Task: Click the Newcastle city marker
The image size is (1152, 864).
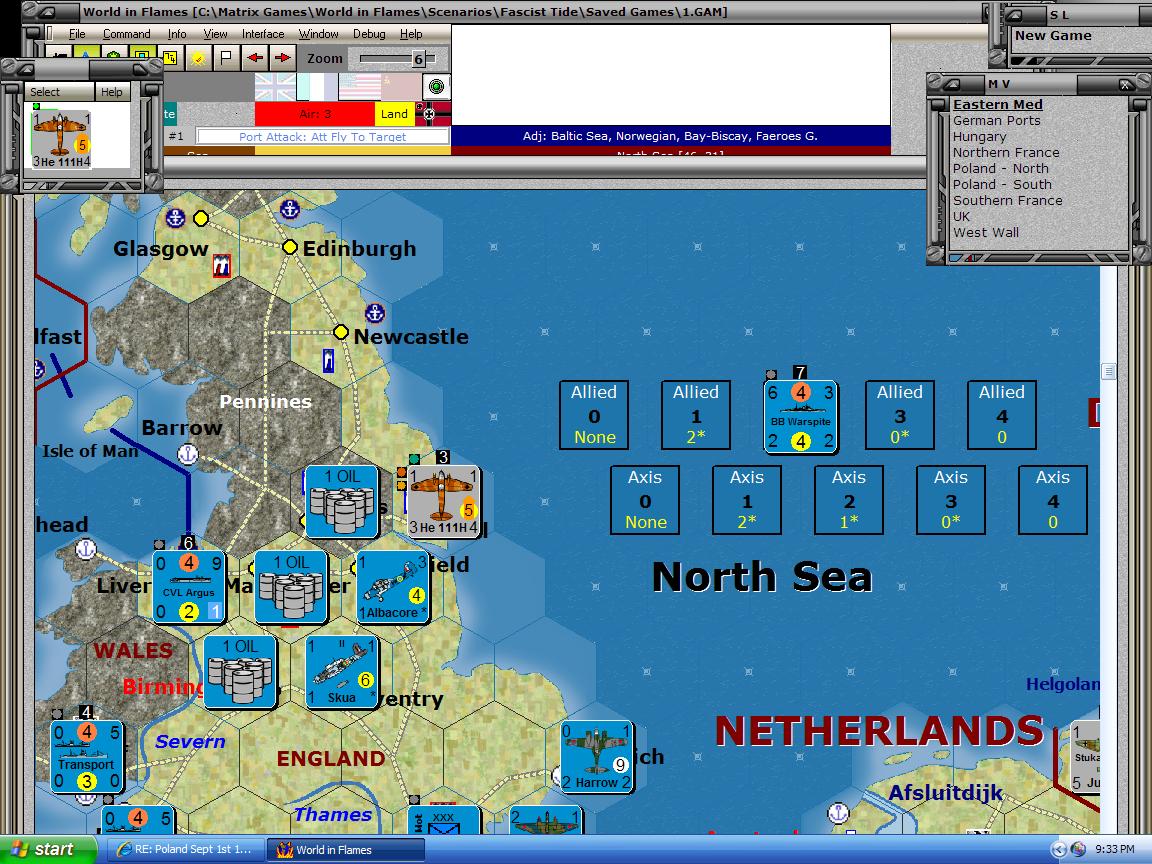Action: 340,332
